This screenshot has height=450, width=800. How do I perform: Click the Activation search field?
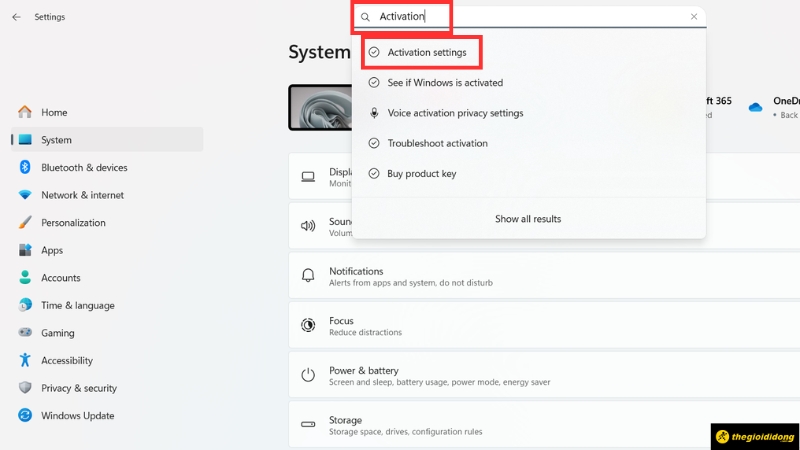[529, 16]
